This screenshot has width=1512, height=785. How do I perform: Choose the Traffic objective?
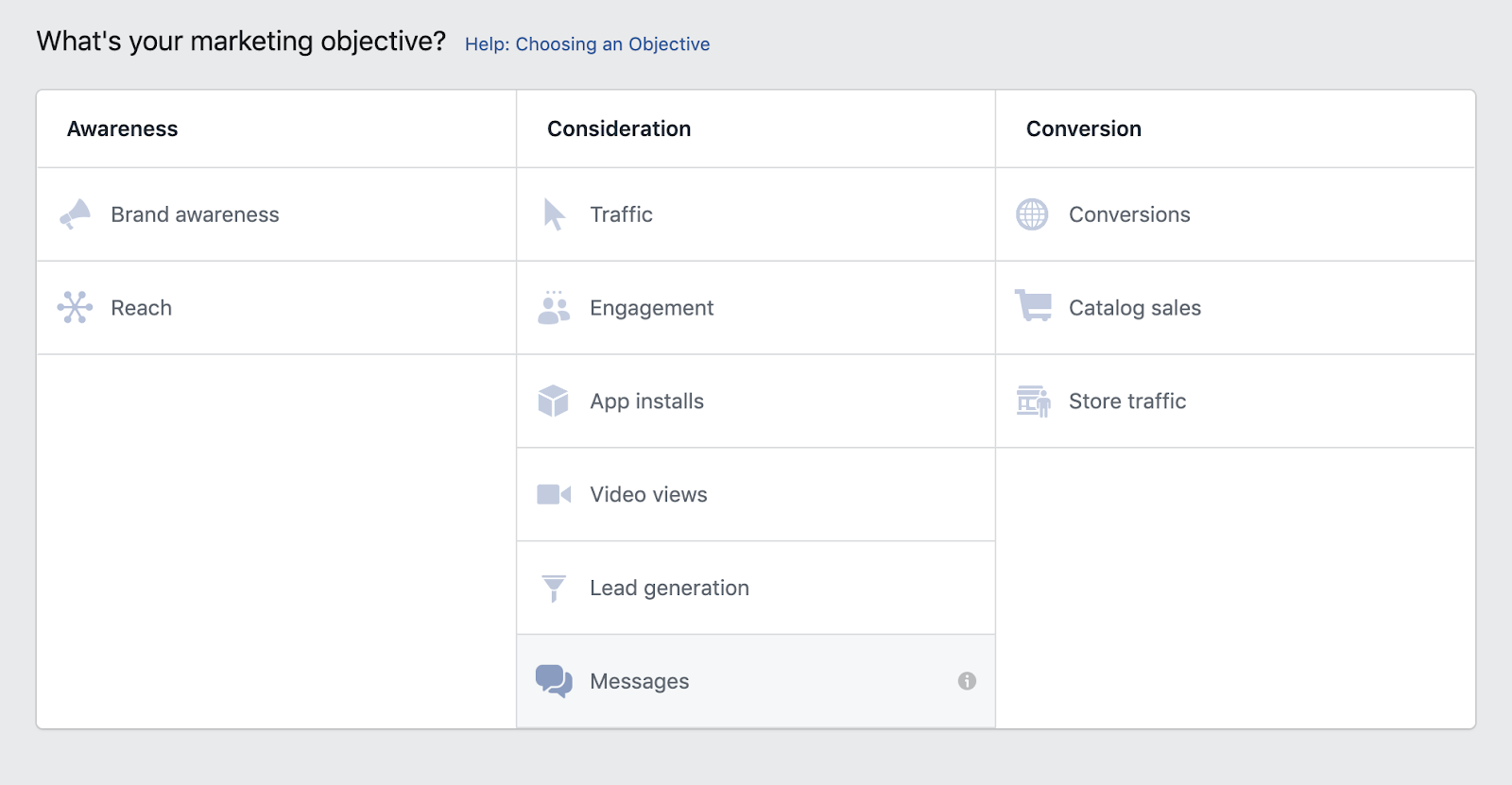coord(621,214)
